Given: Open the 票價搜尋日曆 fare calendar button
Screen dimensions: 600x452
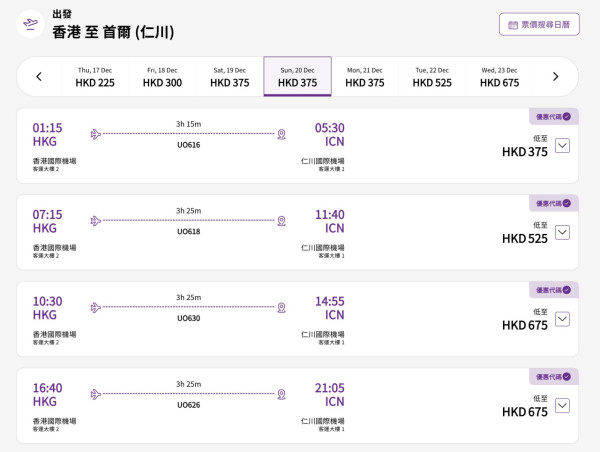Looking at the screenshot, I should coord(539,24).
